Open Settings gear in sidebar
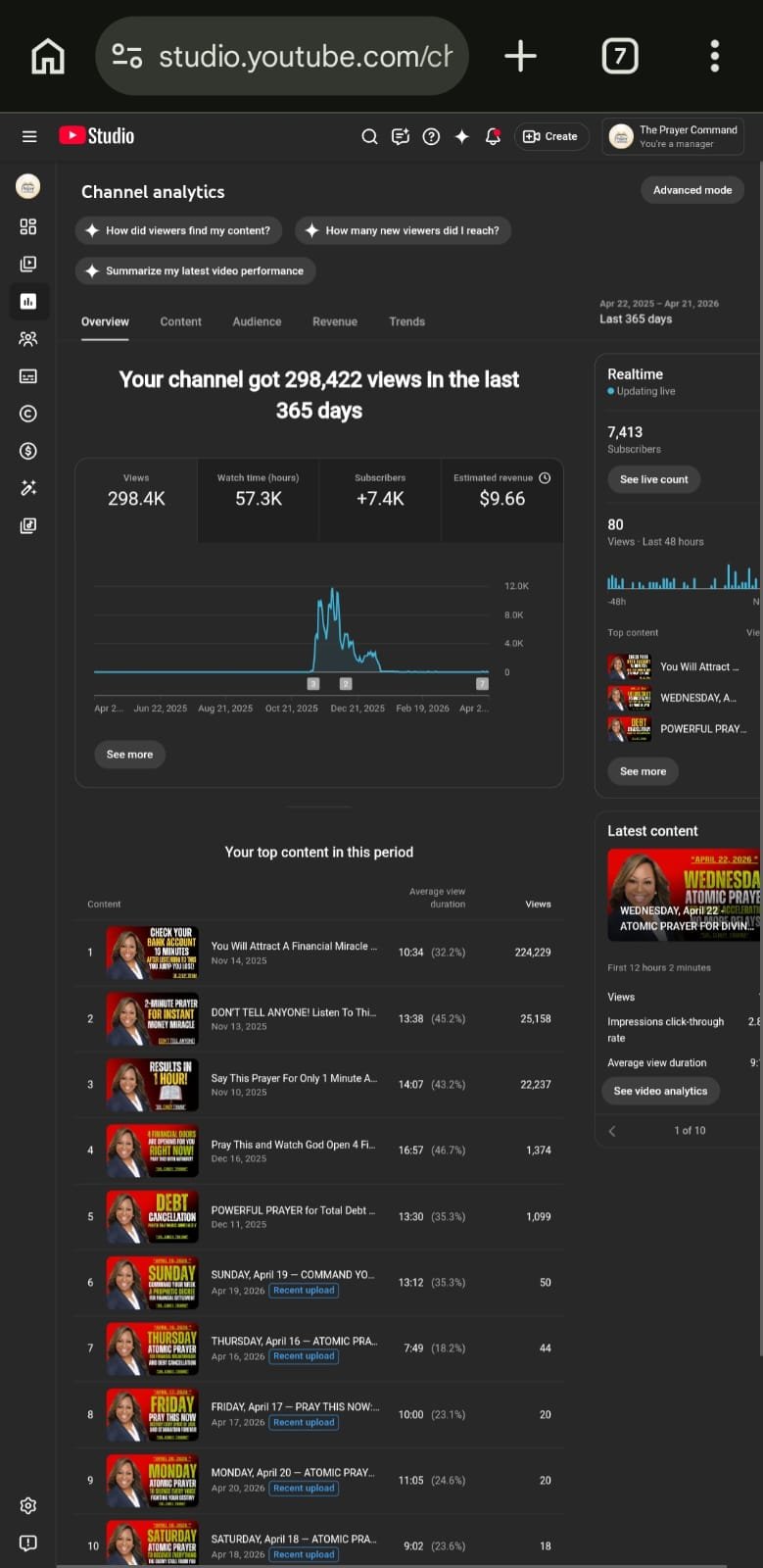The height and width of the screenshot is (1568, 763). coord(28,1505)
